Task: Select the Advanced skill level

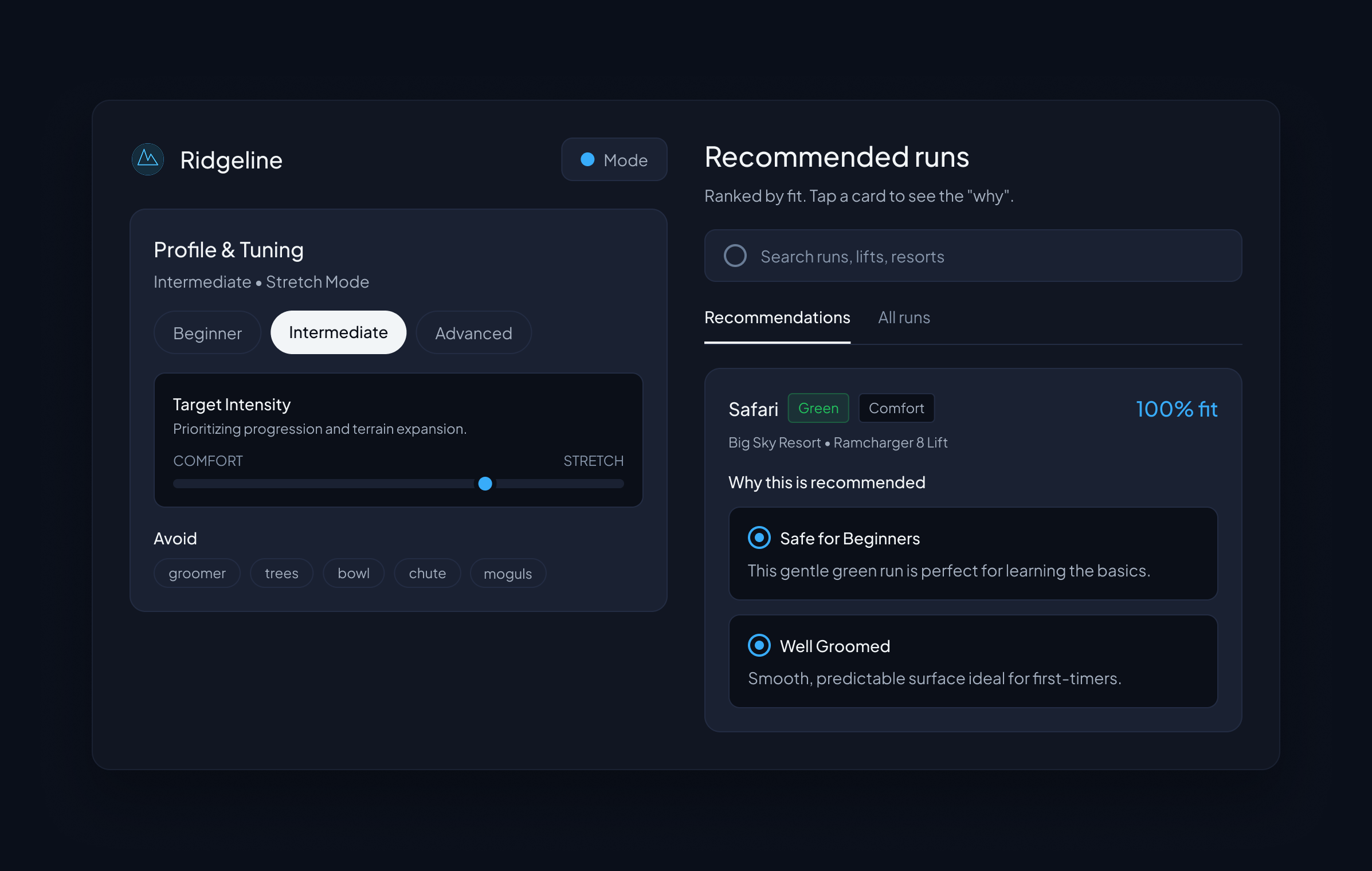Action: click(473, 333)
